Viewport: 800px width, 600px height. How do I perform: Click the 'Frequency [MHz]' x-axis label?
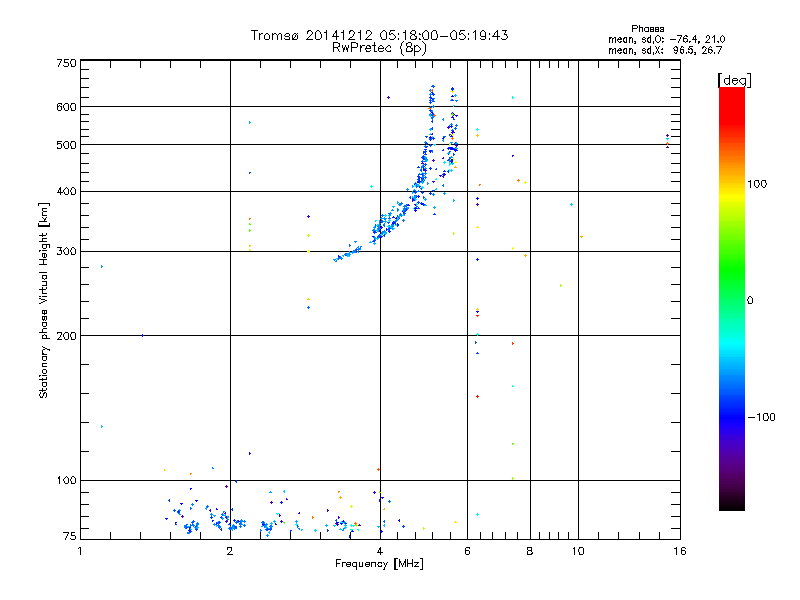379,564
